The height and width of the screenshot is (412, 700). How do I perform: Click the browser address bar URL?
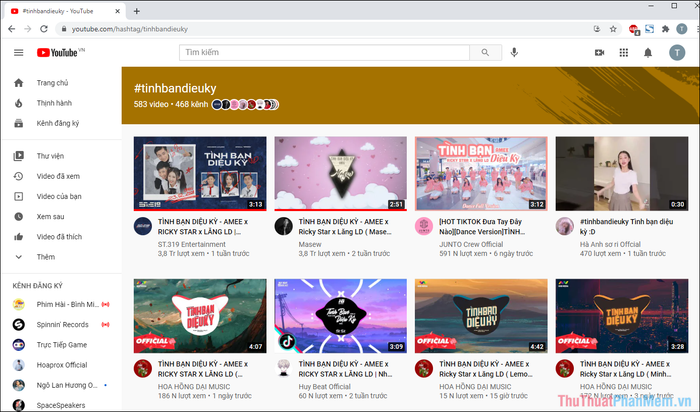[x=130, y=29]
